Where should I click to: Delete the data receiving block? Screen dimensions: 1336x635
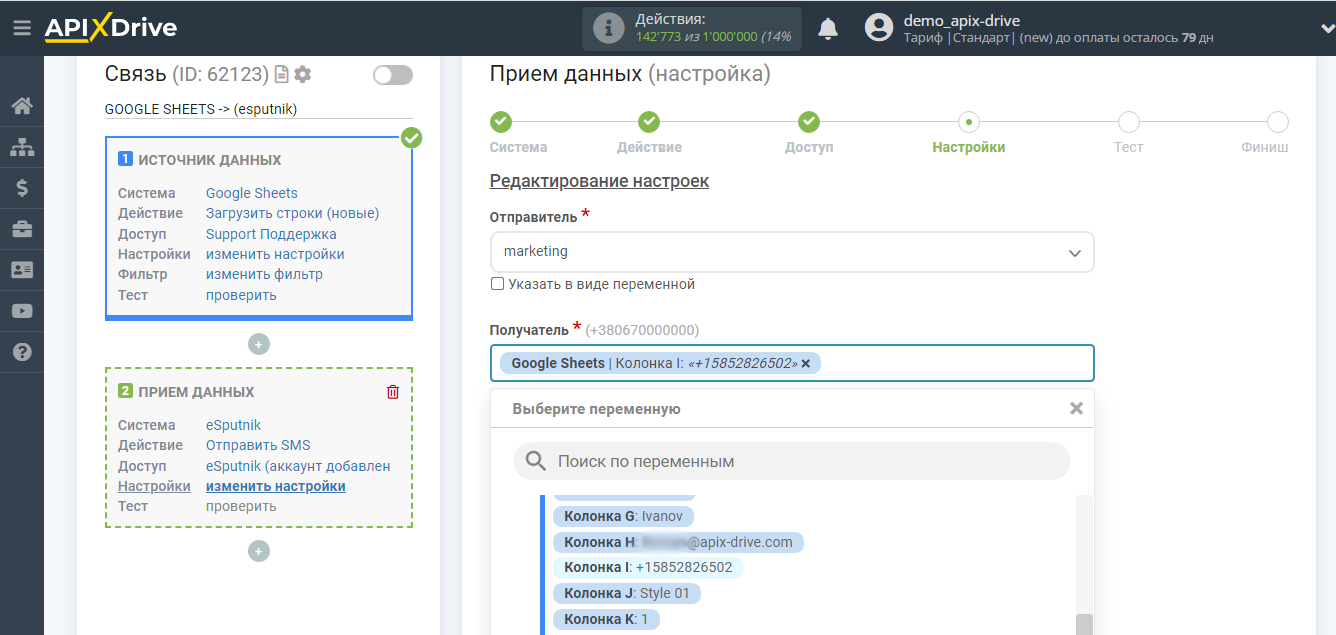[x=393, y=392]
